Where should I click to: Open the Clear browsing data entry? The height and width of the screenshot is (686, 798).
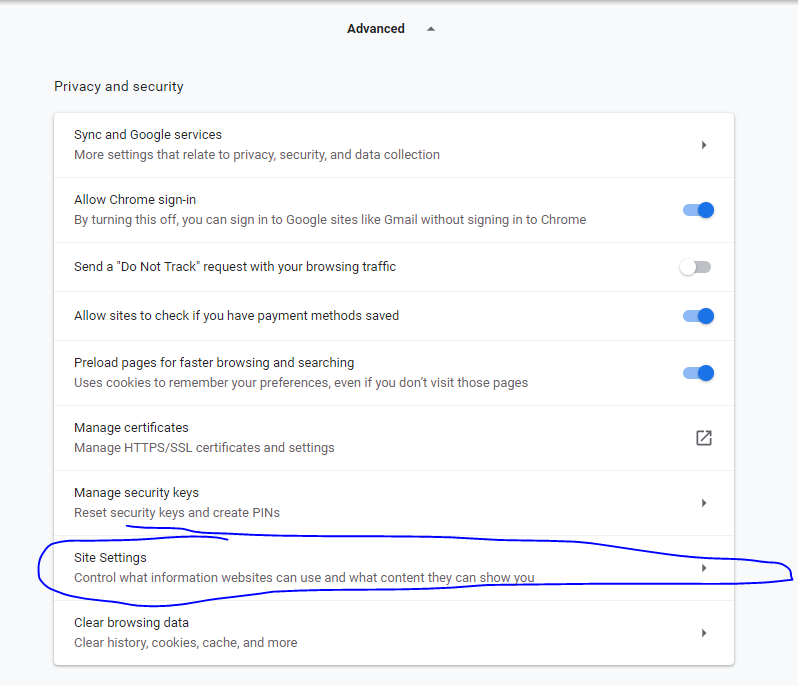(133, 623)
